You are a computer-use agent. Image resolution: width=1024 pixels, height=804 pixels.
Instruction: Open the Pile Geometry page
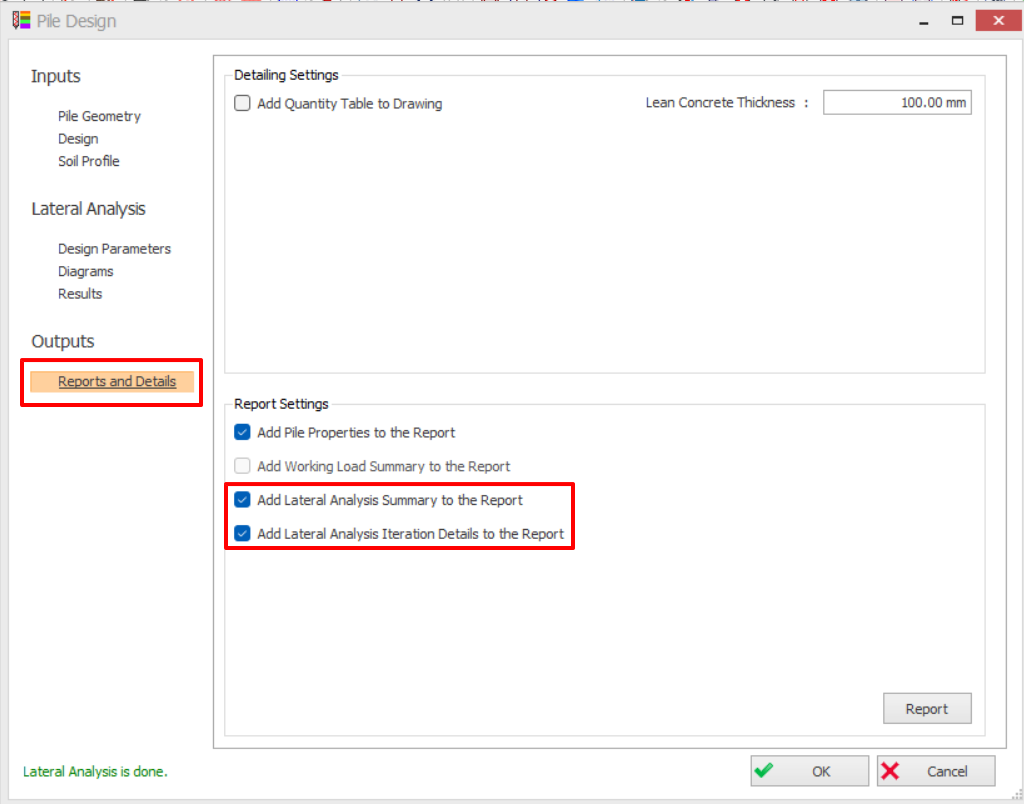click(99, 116)
